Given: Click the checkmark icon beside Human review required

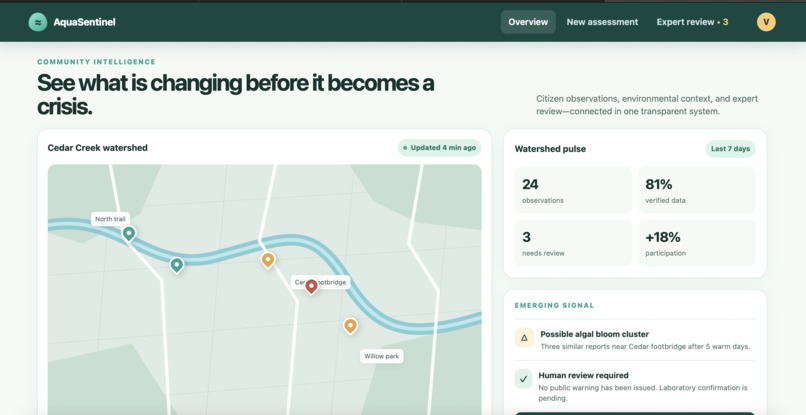Looking at the screenshot, I should [523, 379].
